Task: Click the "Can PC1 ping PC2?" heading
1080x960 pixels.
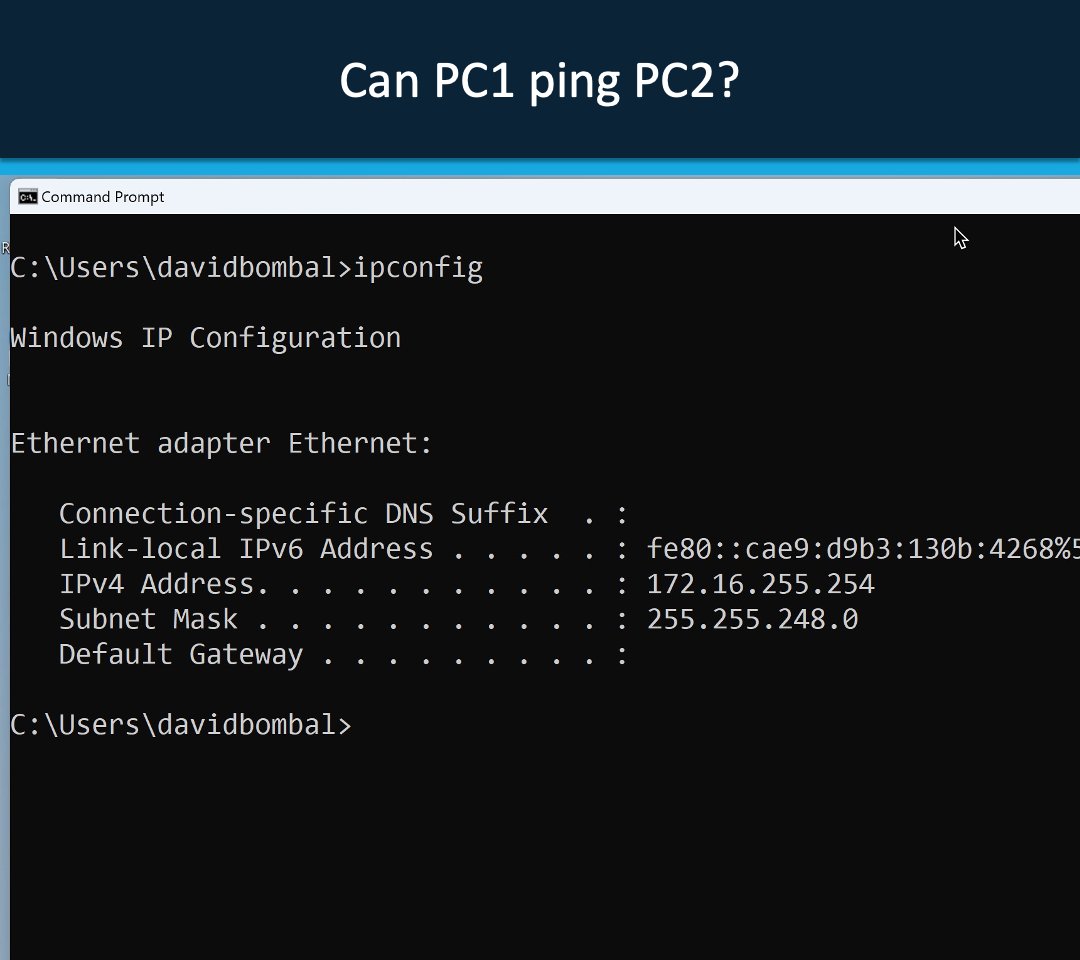Action: (x=539, y=81)
